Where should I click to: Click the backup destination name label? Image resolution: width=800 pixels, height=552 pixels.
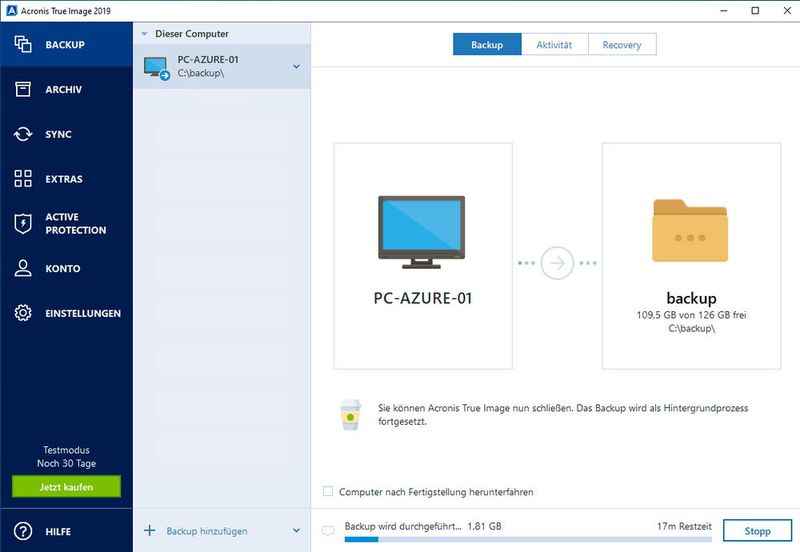(691, 298)
